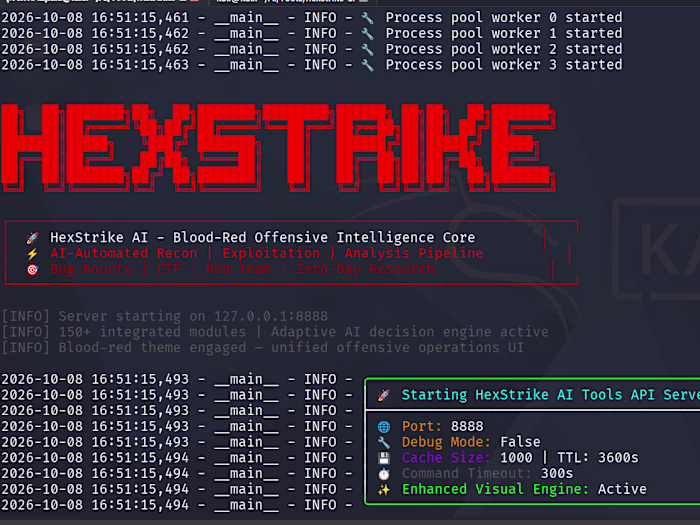Click the floppy disk icon beside Cache Size
The height and width of the screenshot is (525, 700).
click(x=383, y=458)
